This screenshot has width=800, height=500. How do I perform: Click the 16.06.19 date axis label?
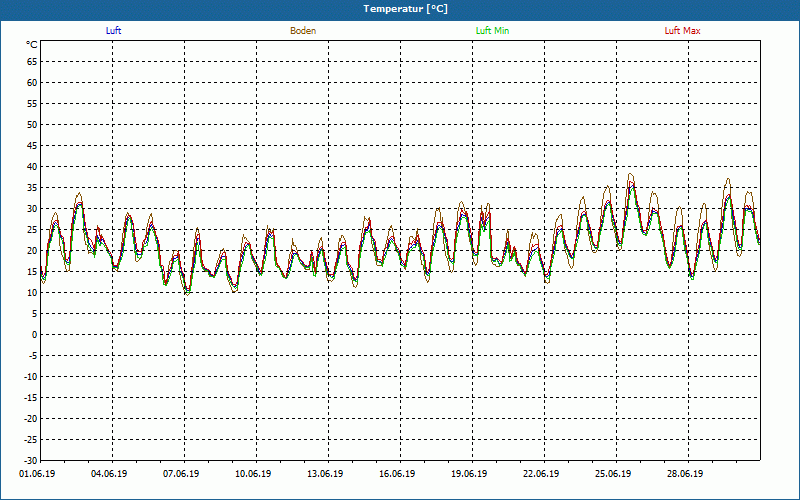point(397,474)
